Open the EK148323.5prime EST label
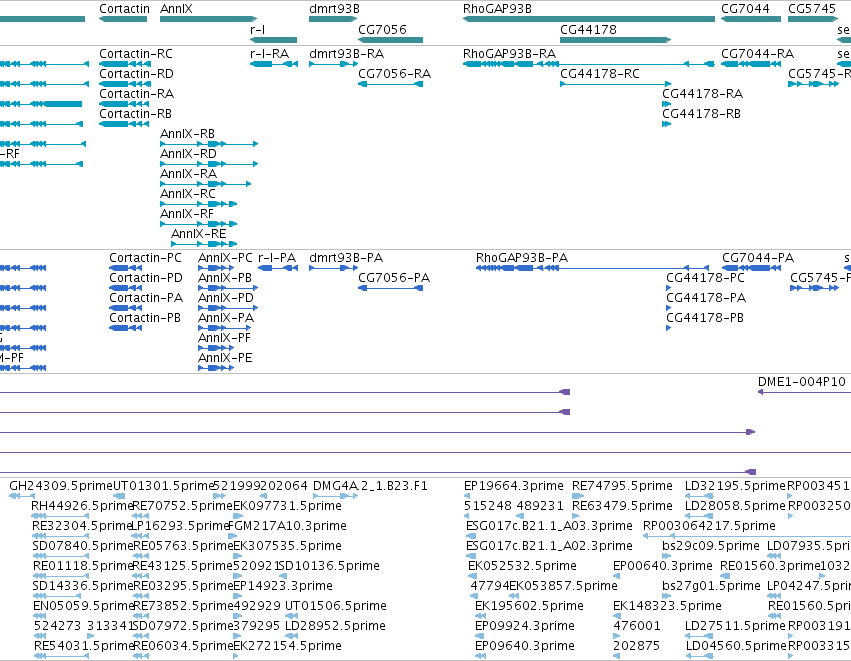Image resolution: width=851 pixels, height=661 pixels. 668,606
